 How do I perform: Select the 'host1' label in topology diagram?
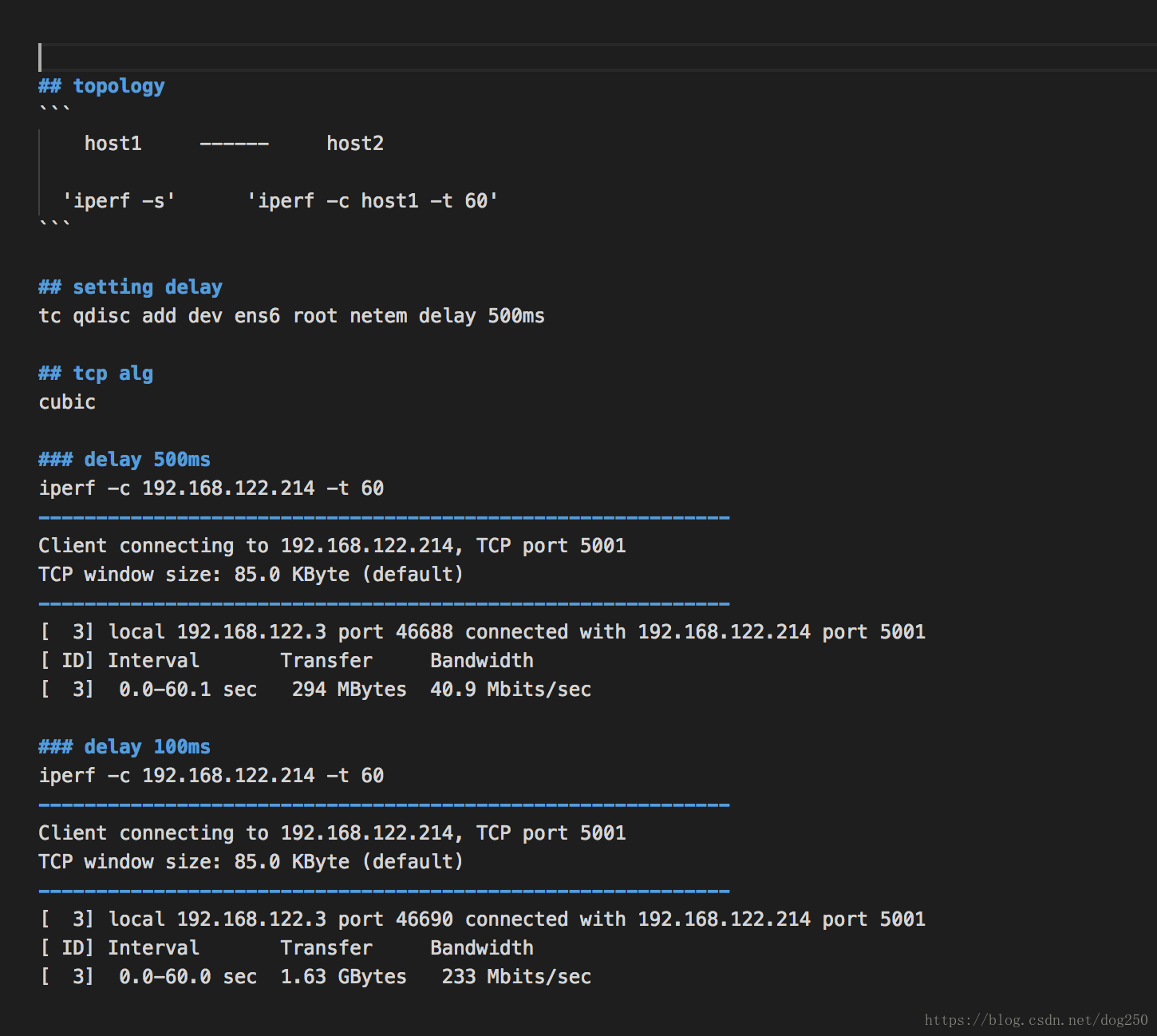[x=113, y=144]
